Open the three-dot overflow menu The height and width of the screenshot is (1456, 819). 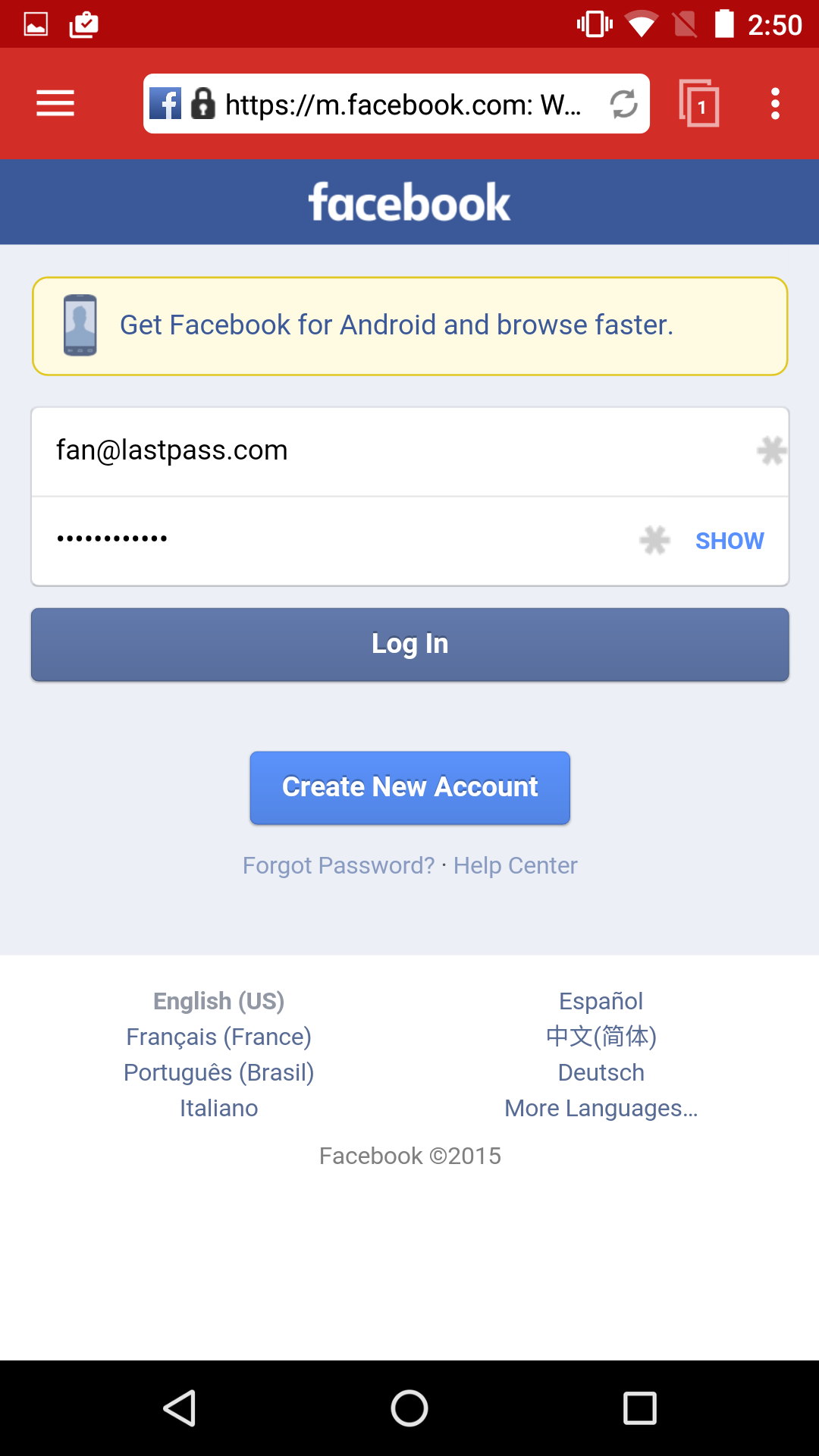(774, 104)
